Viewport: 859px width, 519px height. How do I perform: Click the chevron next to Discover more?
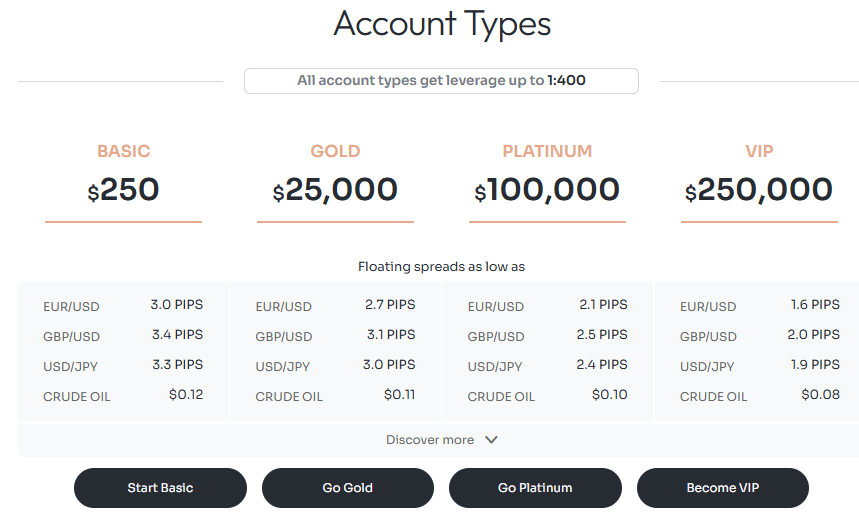(x=491, y=440)
